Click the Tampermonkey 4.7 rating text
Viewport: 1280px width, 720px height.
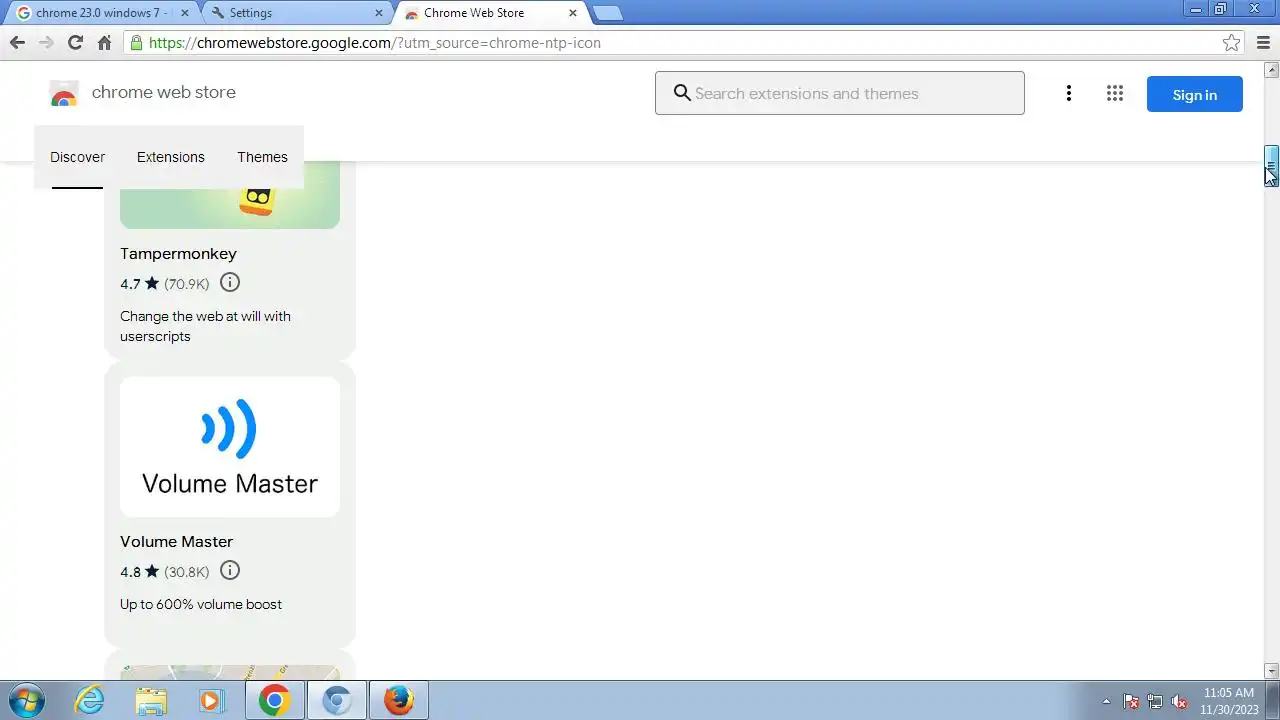[x=130, y=284]
